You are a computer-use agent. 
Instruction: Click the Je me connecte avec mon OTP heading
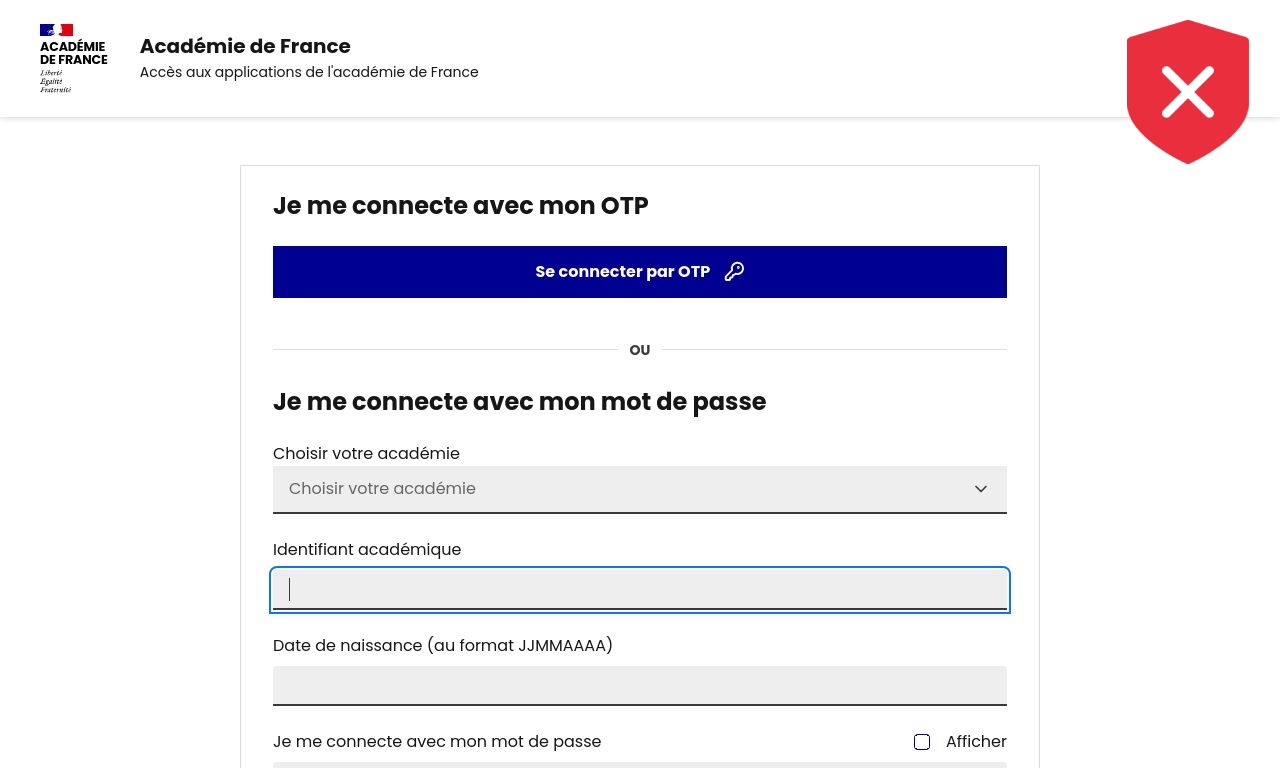461,206
